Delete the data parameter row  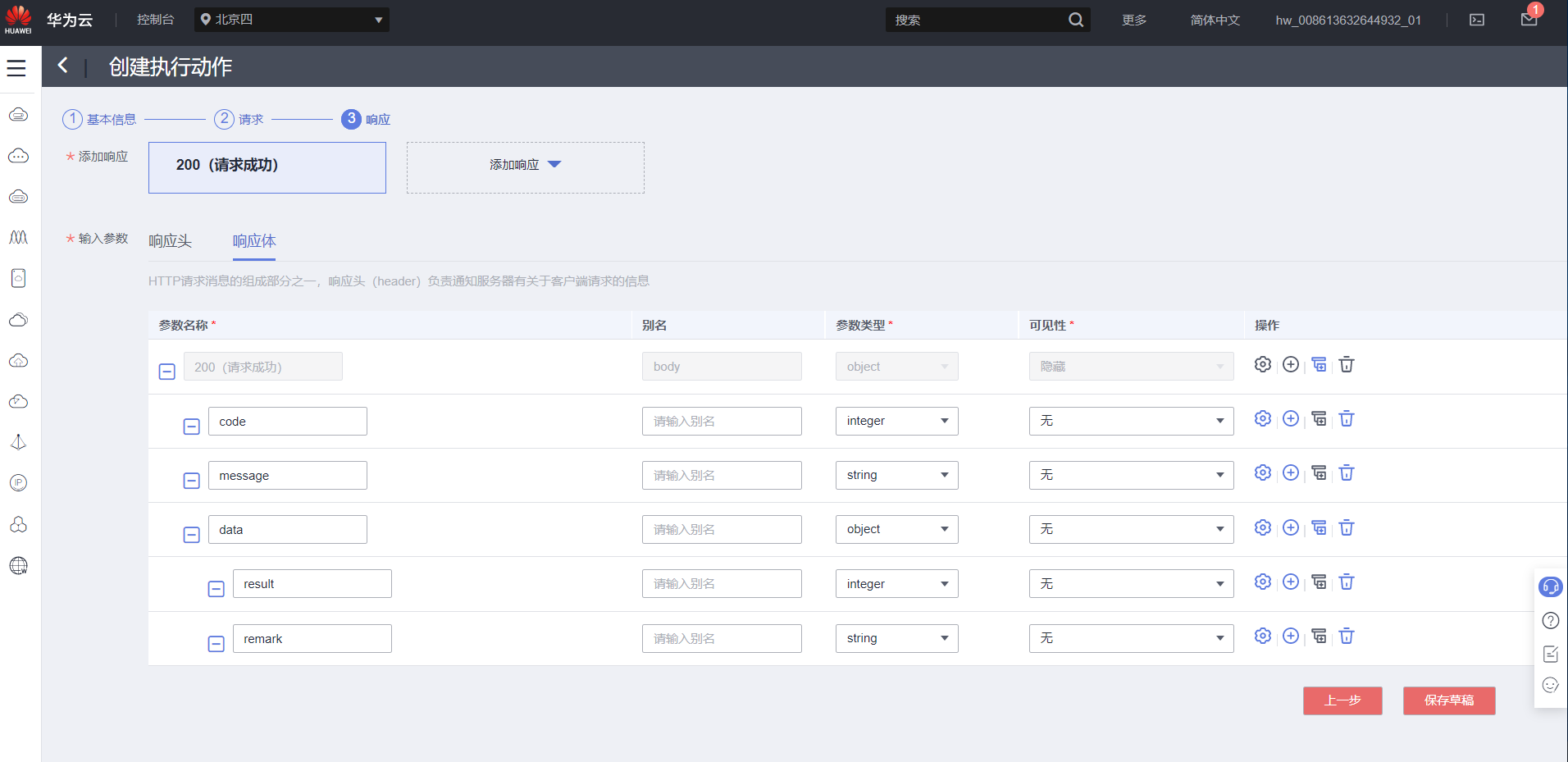tap(1347, 527)
